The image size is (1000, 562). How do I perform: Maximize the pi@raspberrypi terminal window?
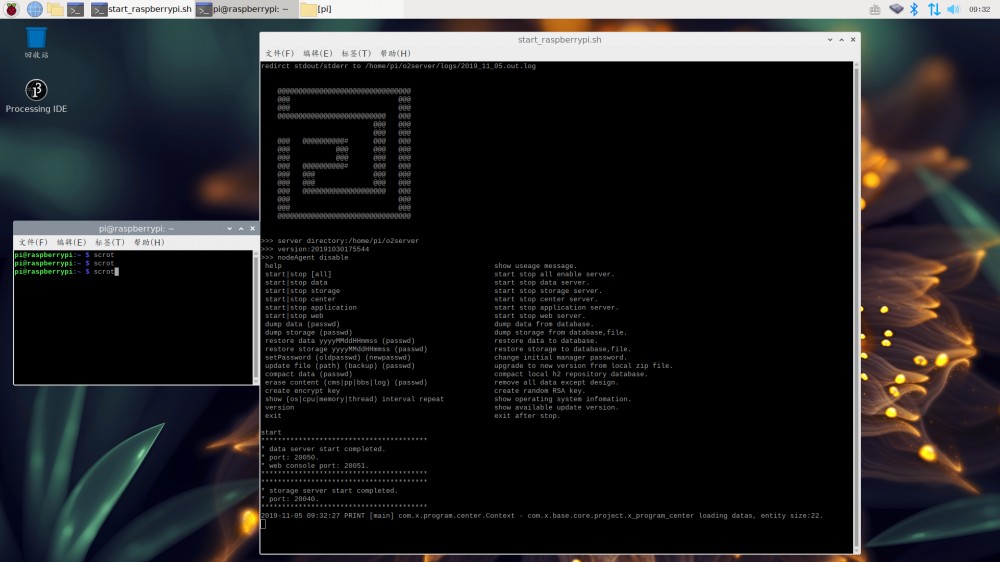pos(241,228)
